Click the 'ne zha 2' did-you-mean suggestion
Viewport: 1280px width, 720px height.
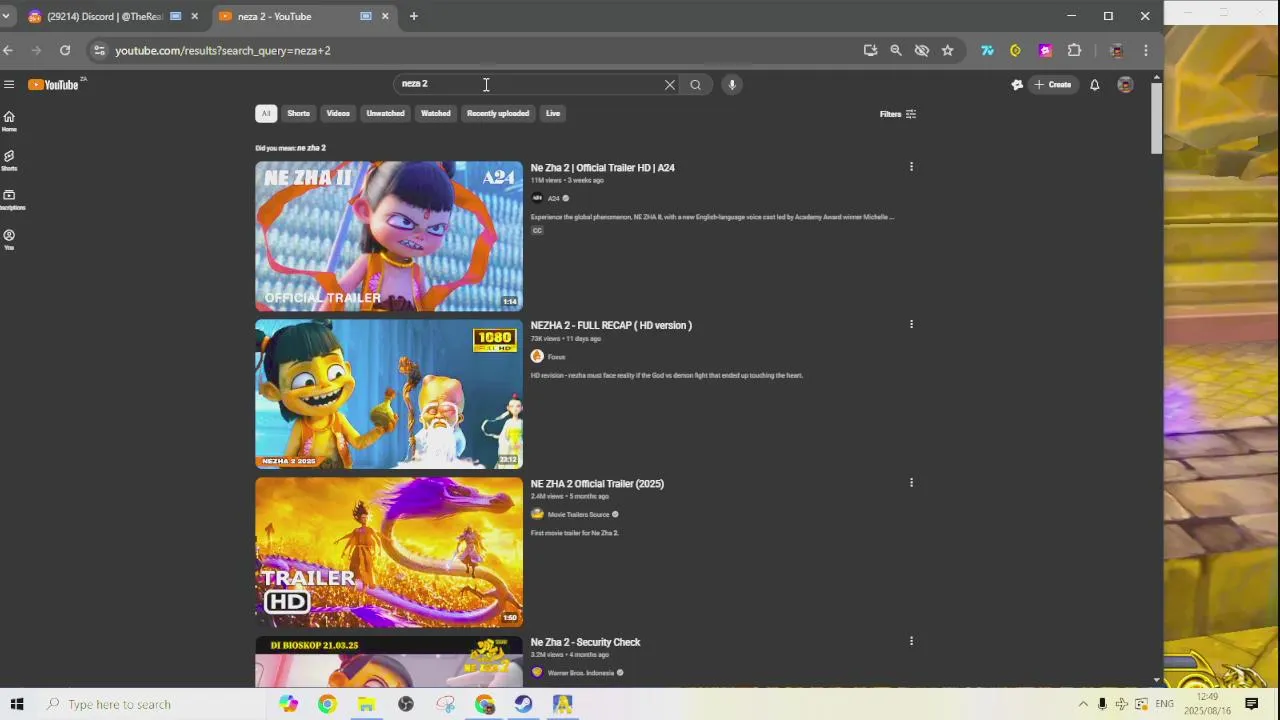[x=311, y=148]
